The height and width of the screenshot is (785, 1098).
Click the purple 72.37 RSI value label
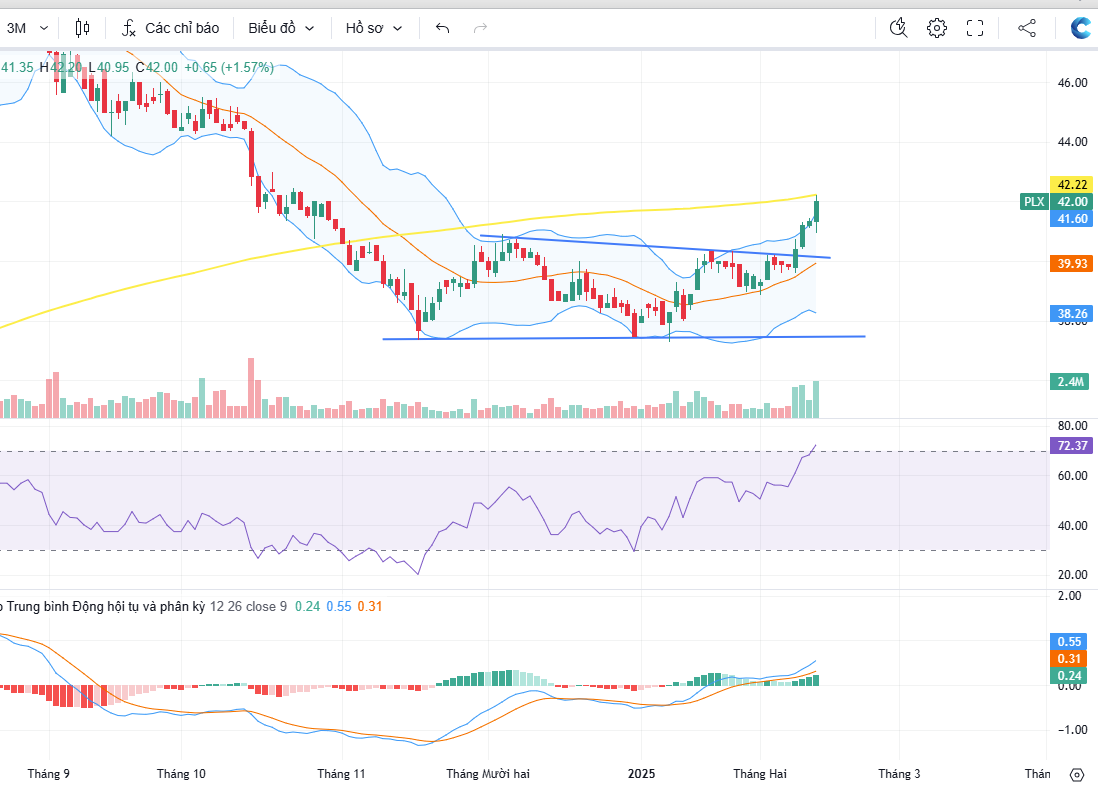[1071, 445]
